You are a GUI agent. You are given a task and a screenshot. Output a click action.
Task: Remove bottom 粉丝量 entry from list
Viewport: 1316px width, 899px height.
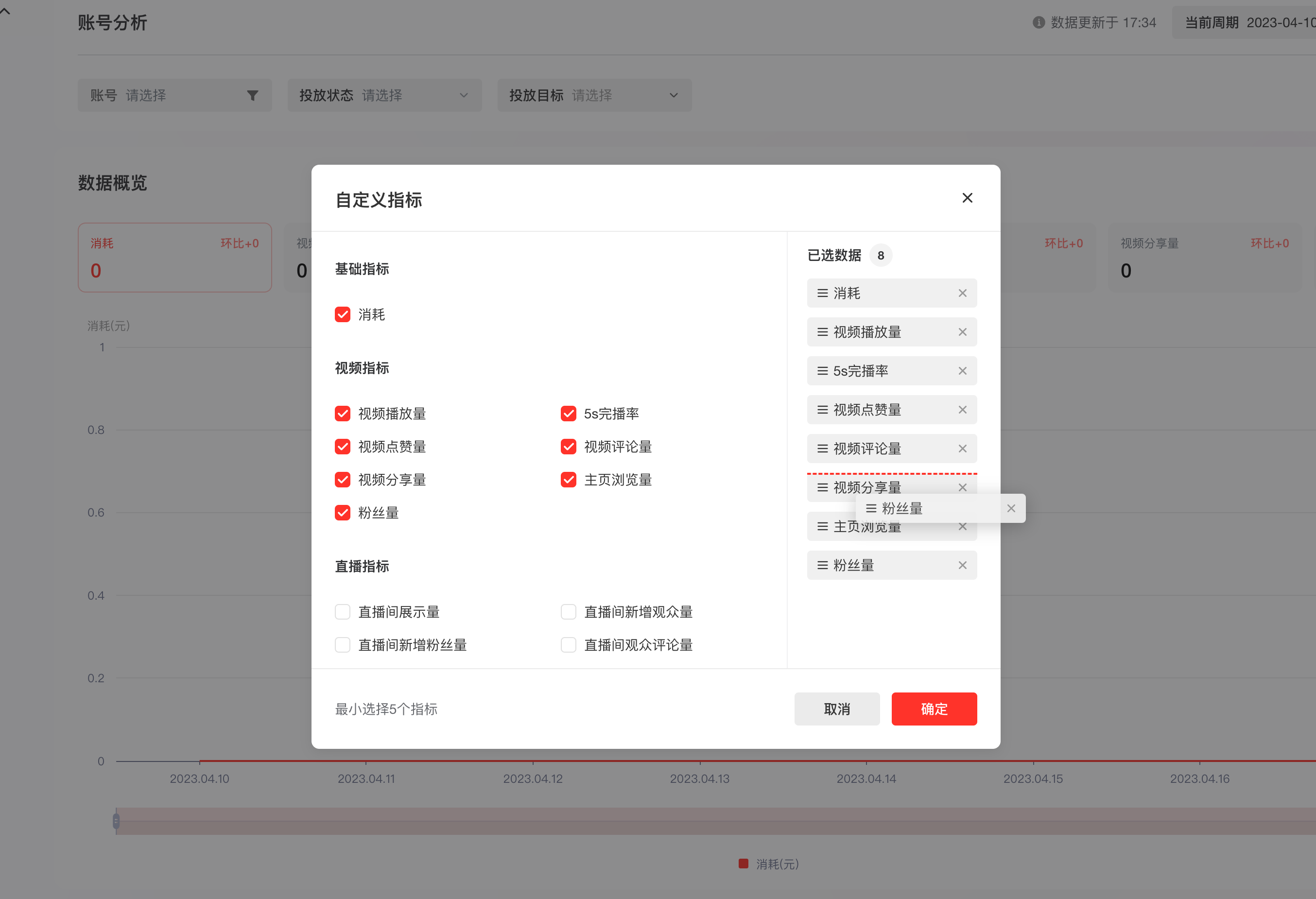(962, 566)
